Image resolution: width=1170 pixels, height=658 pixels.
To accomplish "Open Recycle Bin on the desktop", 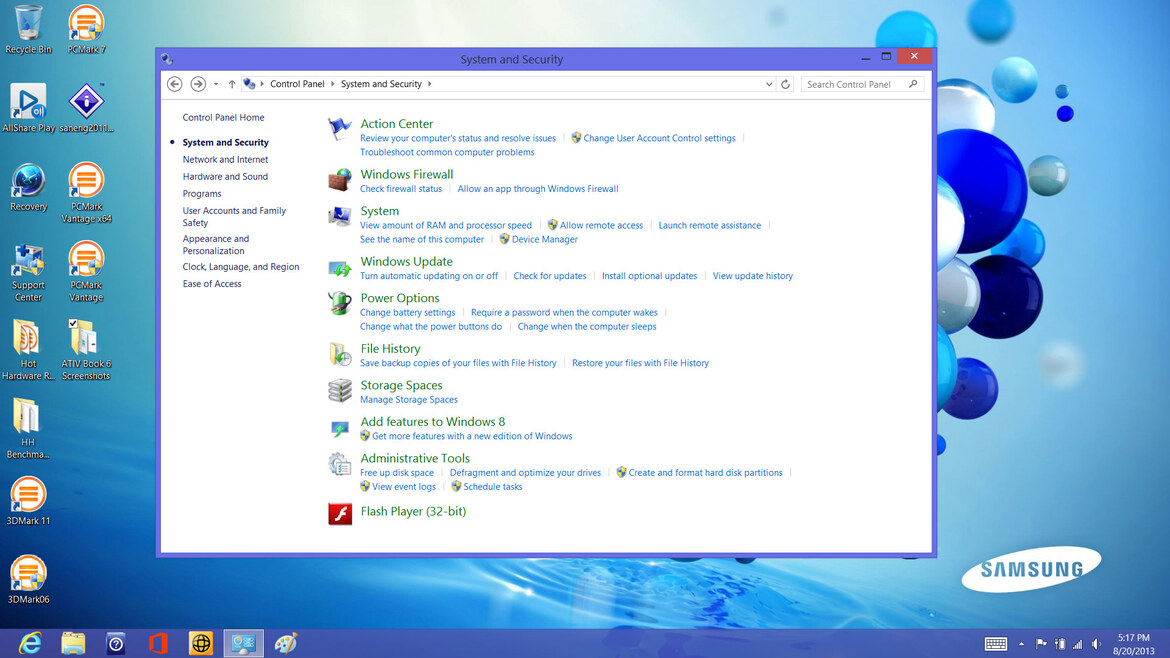I will (x=28, y=30).
